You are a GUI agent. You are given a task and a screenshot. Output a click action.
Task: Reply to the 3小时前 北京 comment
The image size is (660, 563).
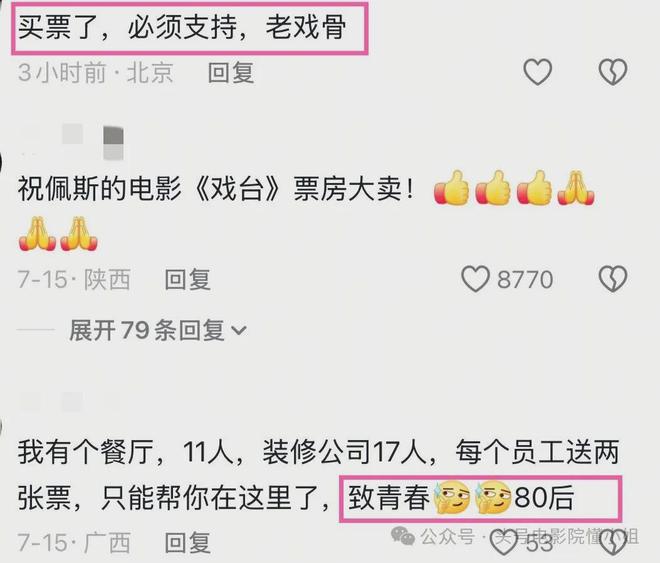pyautogui.click(x=231, y=72)
